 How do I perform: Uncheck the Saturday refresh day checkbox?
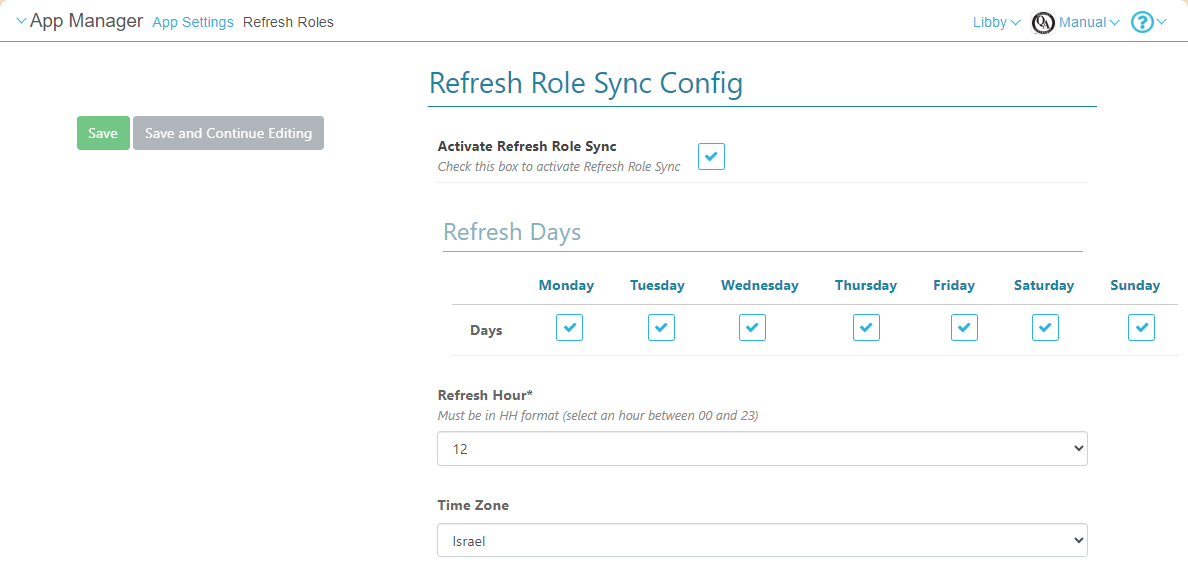click(1045, 328)
